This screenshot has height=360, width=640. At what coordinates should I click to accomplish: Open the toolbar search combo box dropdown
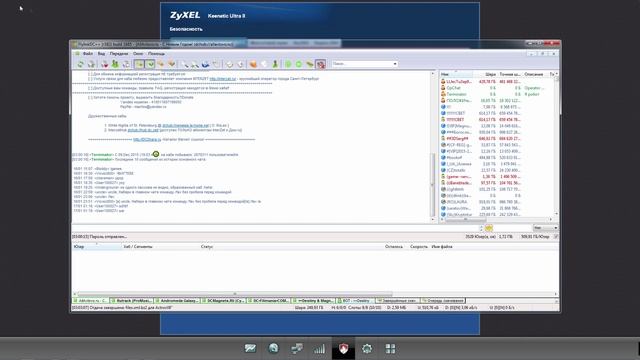point(395,64)
